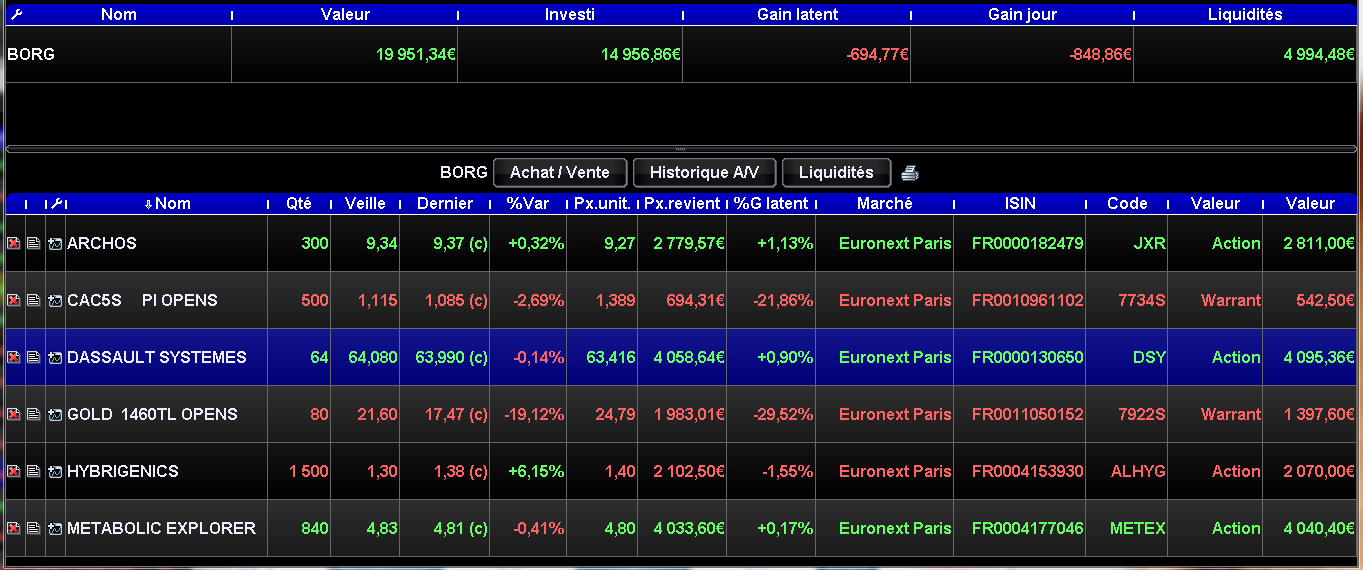Open the details sheet icon for HYBRIGENICS

point(34,471)
